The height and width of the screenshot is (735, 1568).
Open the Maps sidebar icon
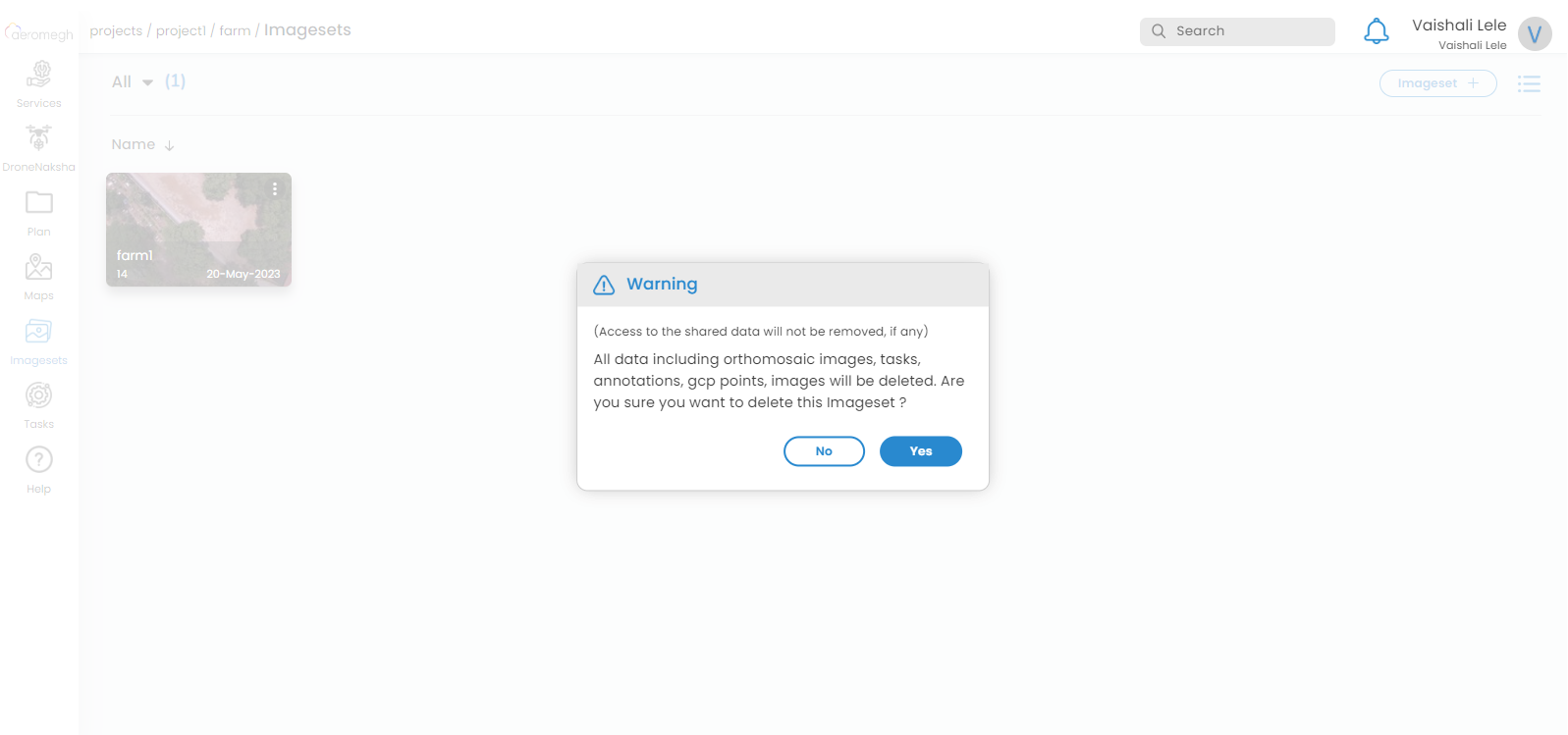coord(39,267)
